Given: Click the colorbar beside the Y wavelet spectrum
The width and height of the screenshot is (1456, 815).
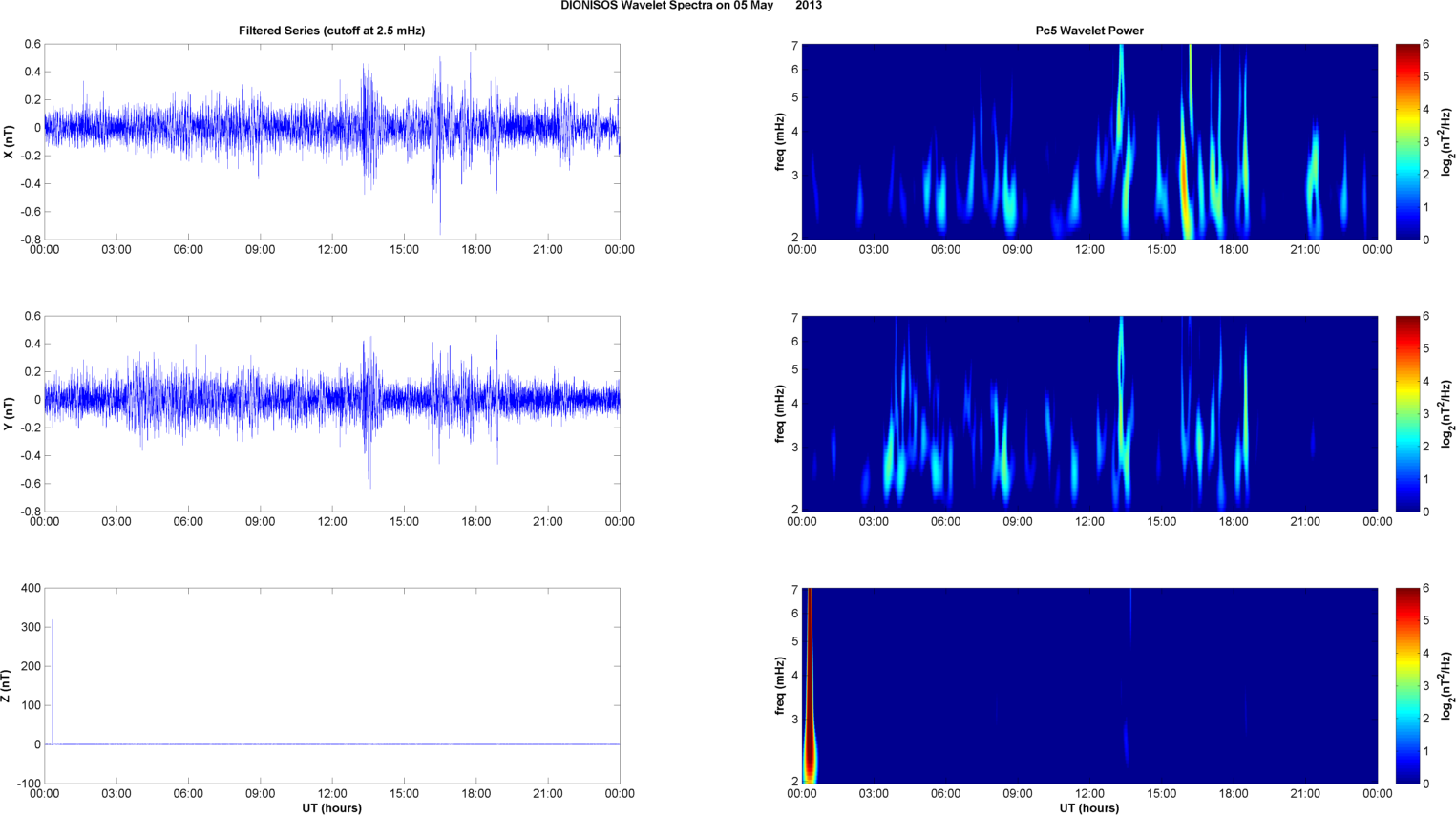Looking at the screenshot, I should pos(1407,413).
